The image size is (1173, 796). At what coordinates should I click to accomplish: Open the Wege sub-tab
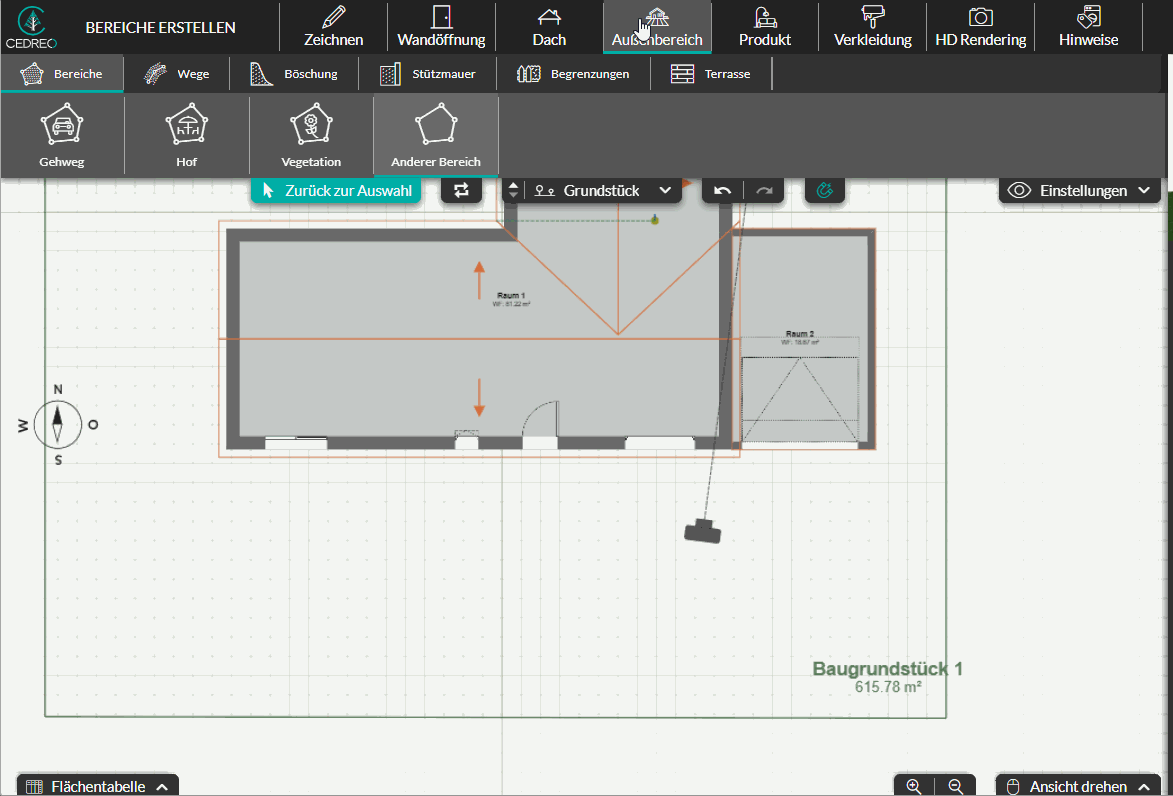176,74
